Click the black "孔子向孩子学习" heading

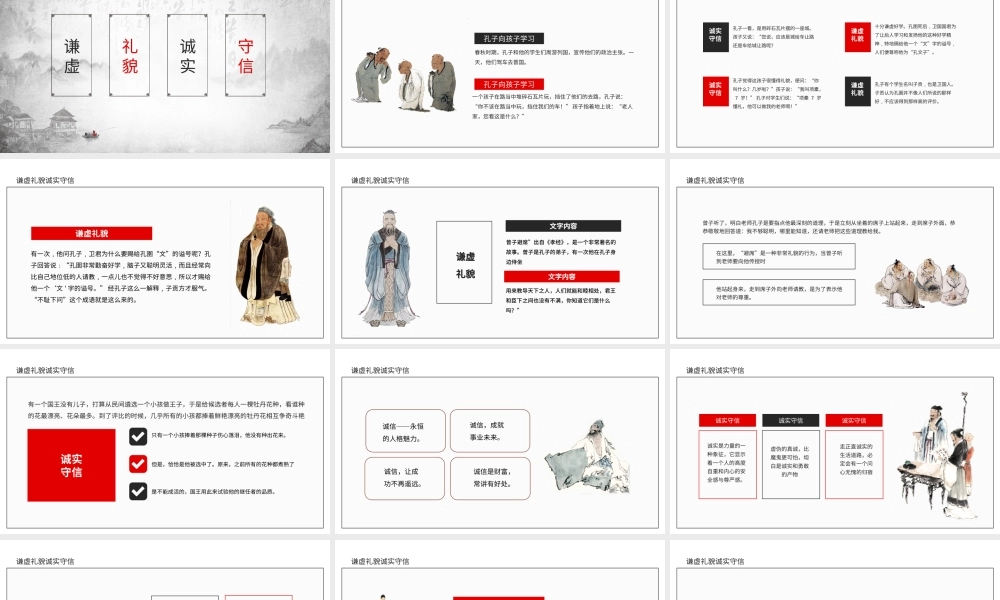pyautogui.click(x=509, y=38)
